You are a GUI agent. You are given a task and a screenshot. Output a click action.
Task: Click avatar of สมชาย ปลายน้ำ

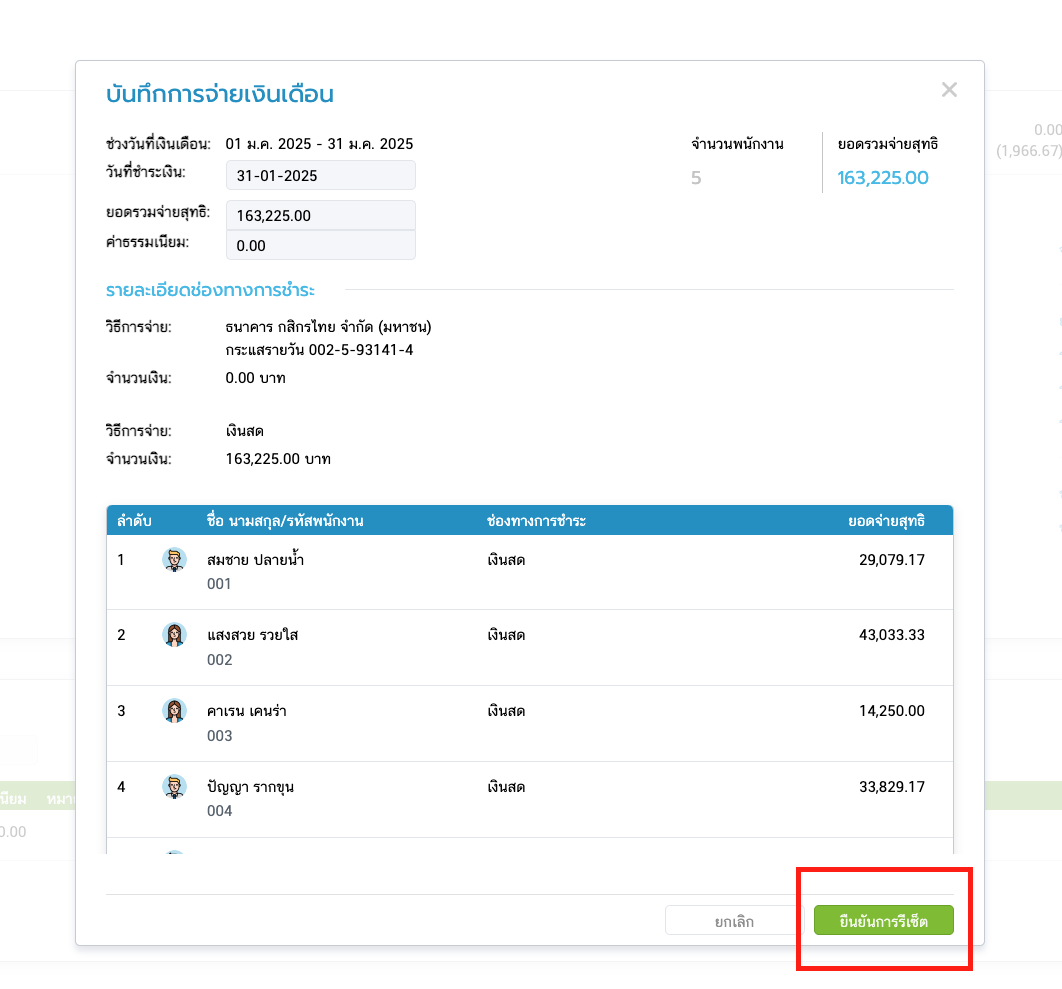pyautogui.click(x=174, y=560)
